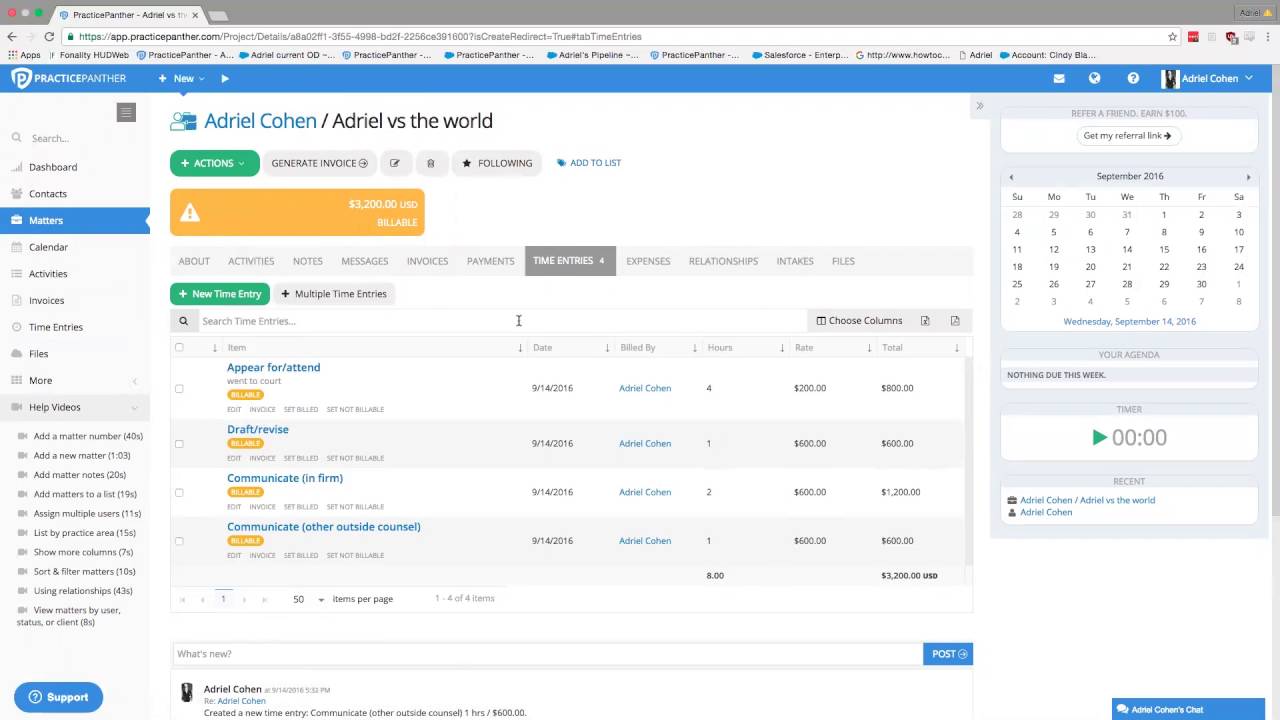1280x720 pixels.
Task: Open the items per page dropdown
Action: point(308,599)
